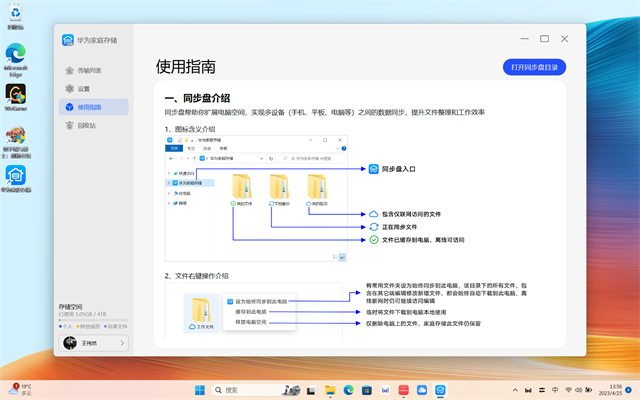The height and width of the screenshot is (400, 640).
Task: Click the battery status icon
Action: point(589,390)
